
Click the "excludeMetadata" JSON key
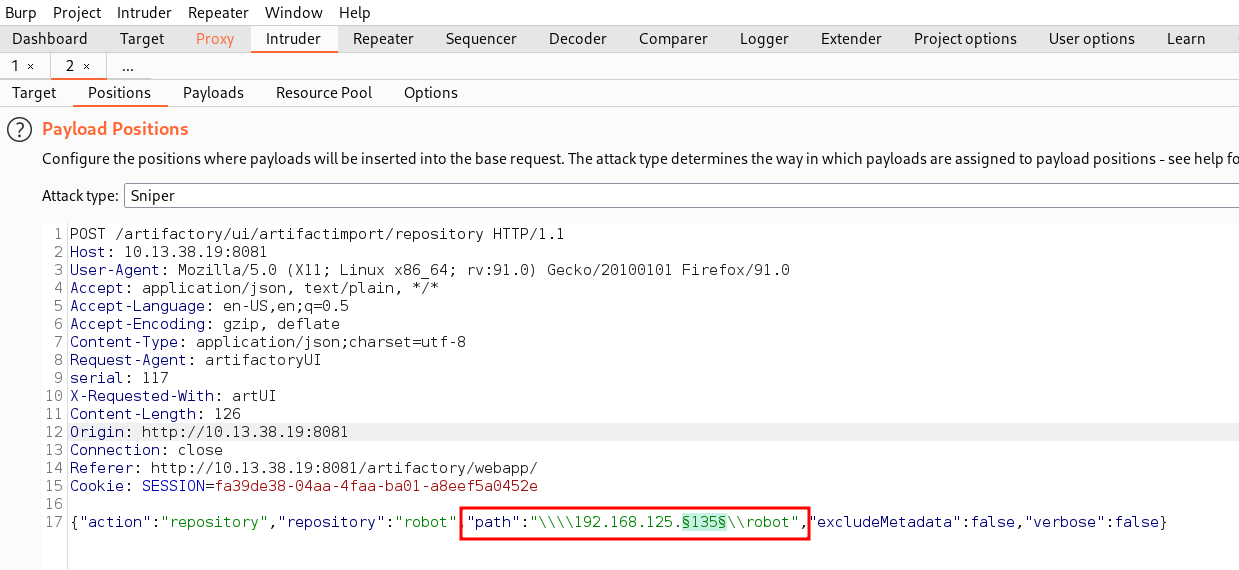[884, 522]
